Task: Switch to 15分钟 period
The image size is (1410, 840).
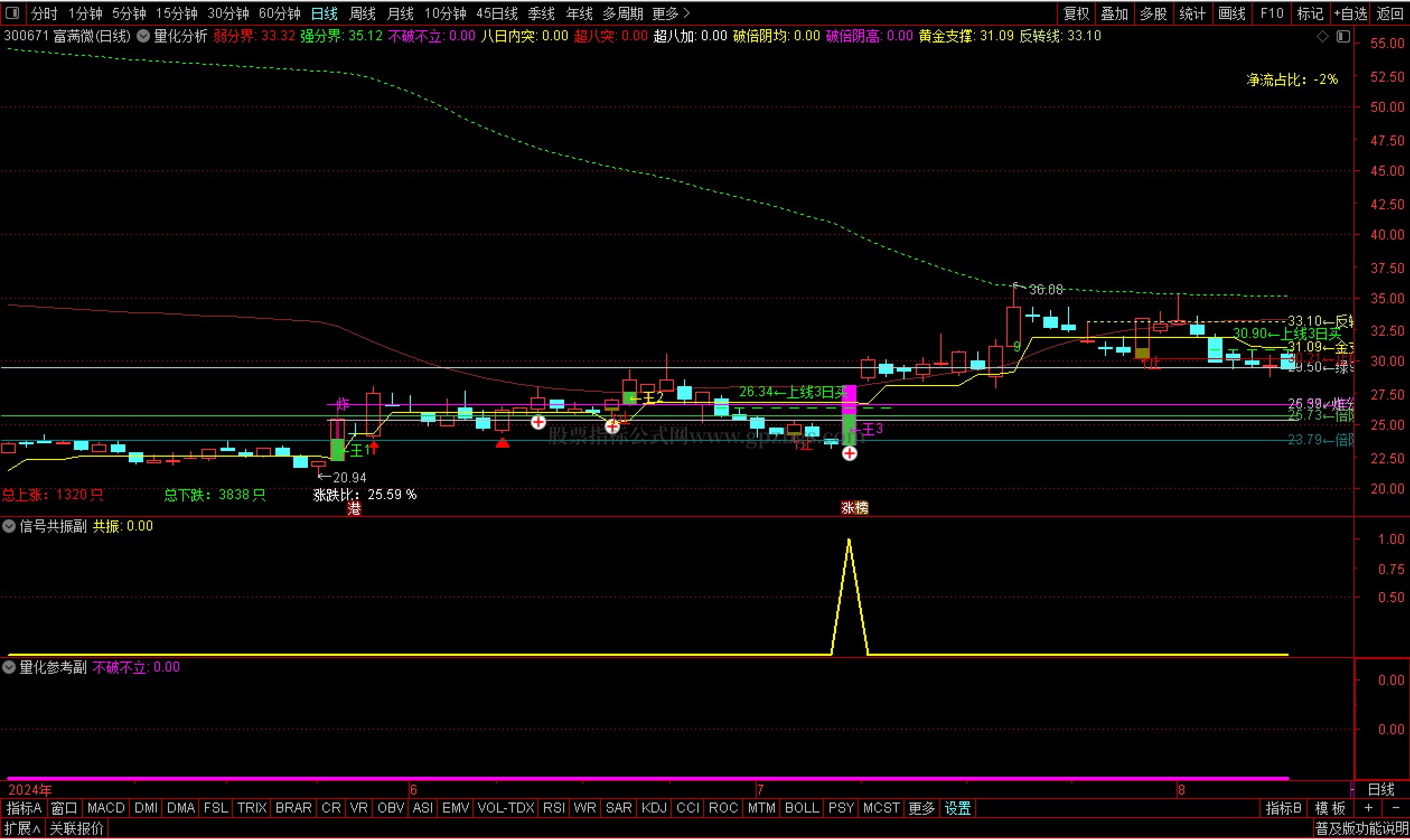Action: click(177, 13)
